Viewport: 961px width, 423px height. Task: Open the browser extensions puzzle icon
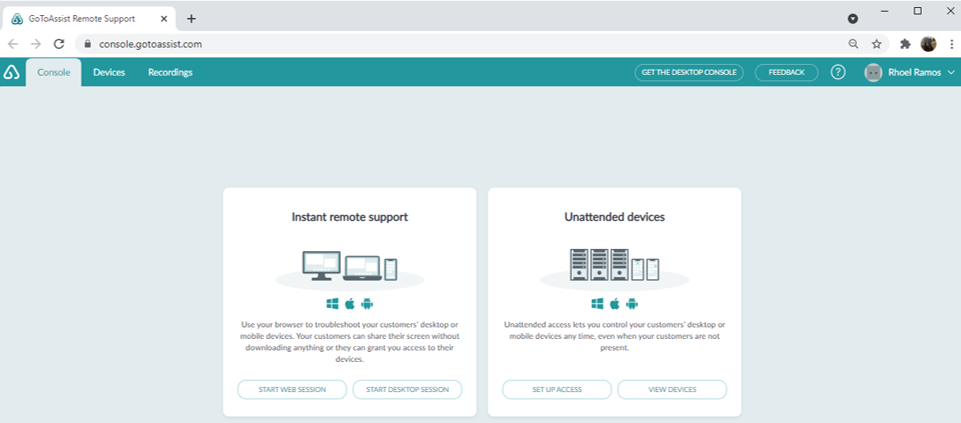coord(905,44)
